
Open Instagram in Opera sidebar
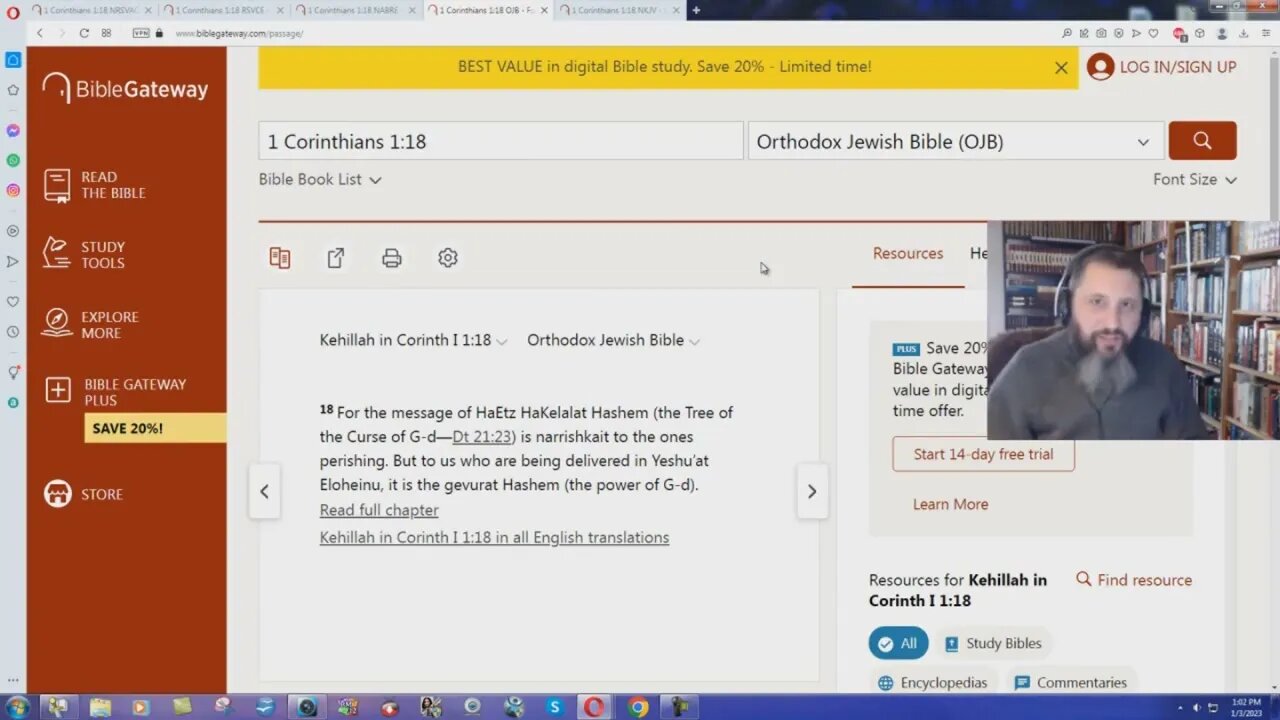(13, 190)
